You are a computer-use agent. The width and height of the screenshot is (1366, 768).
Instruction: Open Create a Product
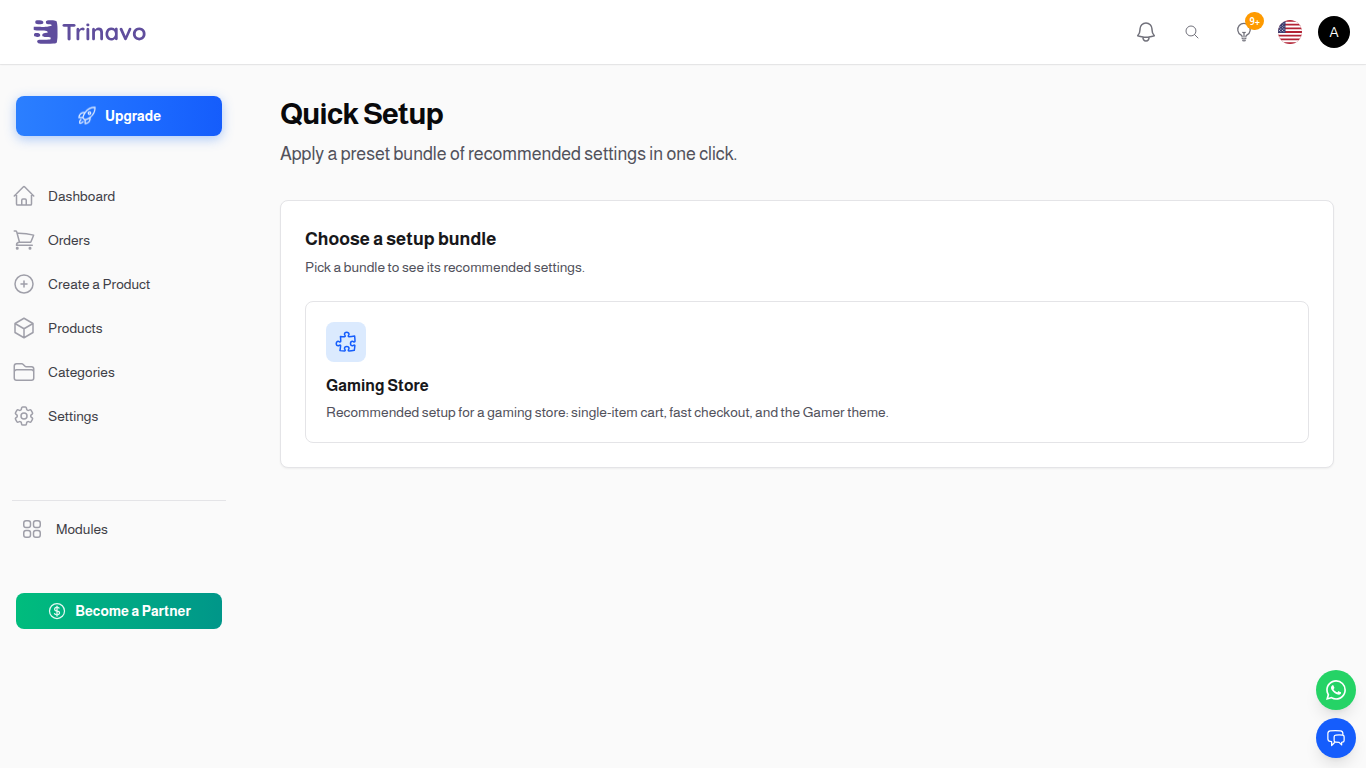click(x=99, y=284)
